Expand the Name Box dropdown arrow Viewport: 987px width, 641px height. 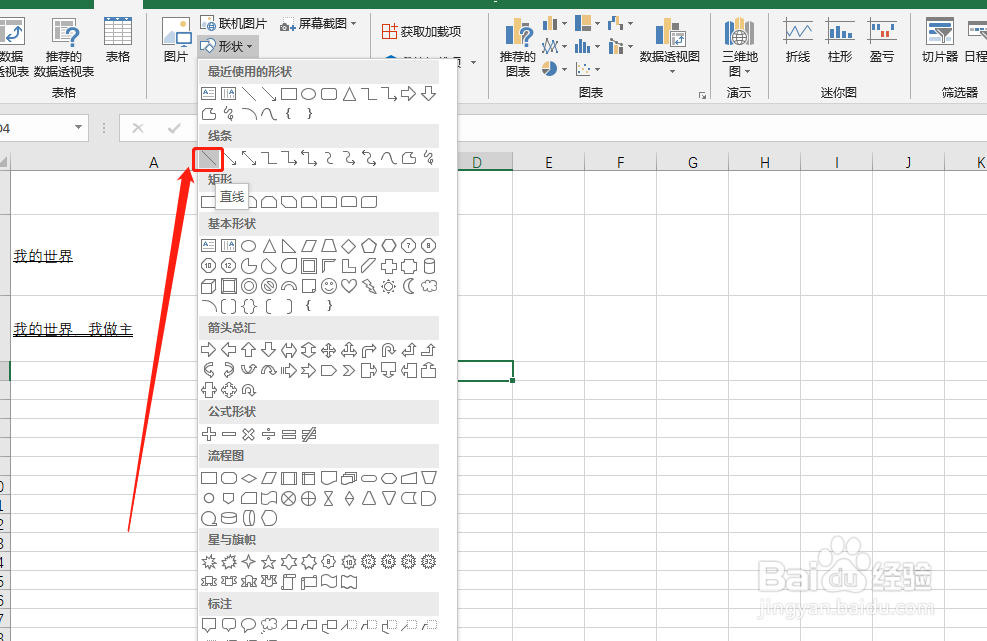[x=78, y=128]
